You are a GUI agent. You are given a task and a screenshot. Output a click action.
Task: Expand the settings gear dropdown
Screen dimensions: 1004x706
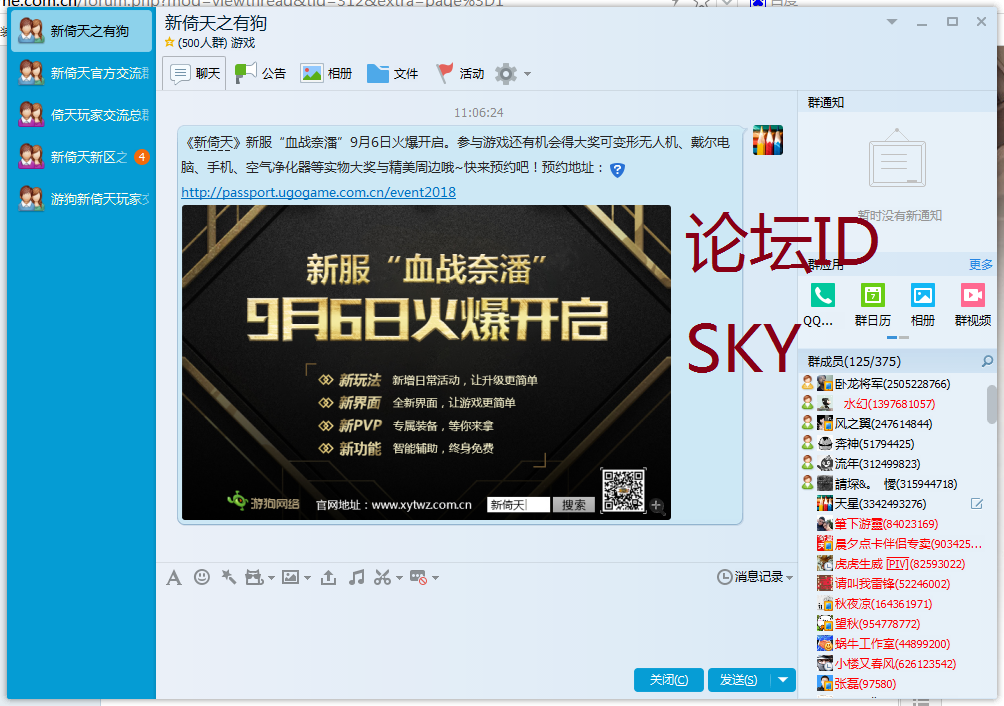(512, 73)
